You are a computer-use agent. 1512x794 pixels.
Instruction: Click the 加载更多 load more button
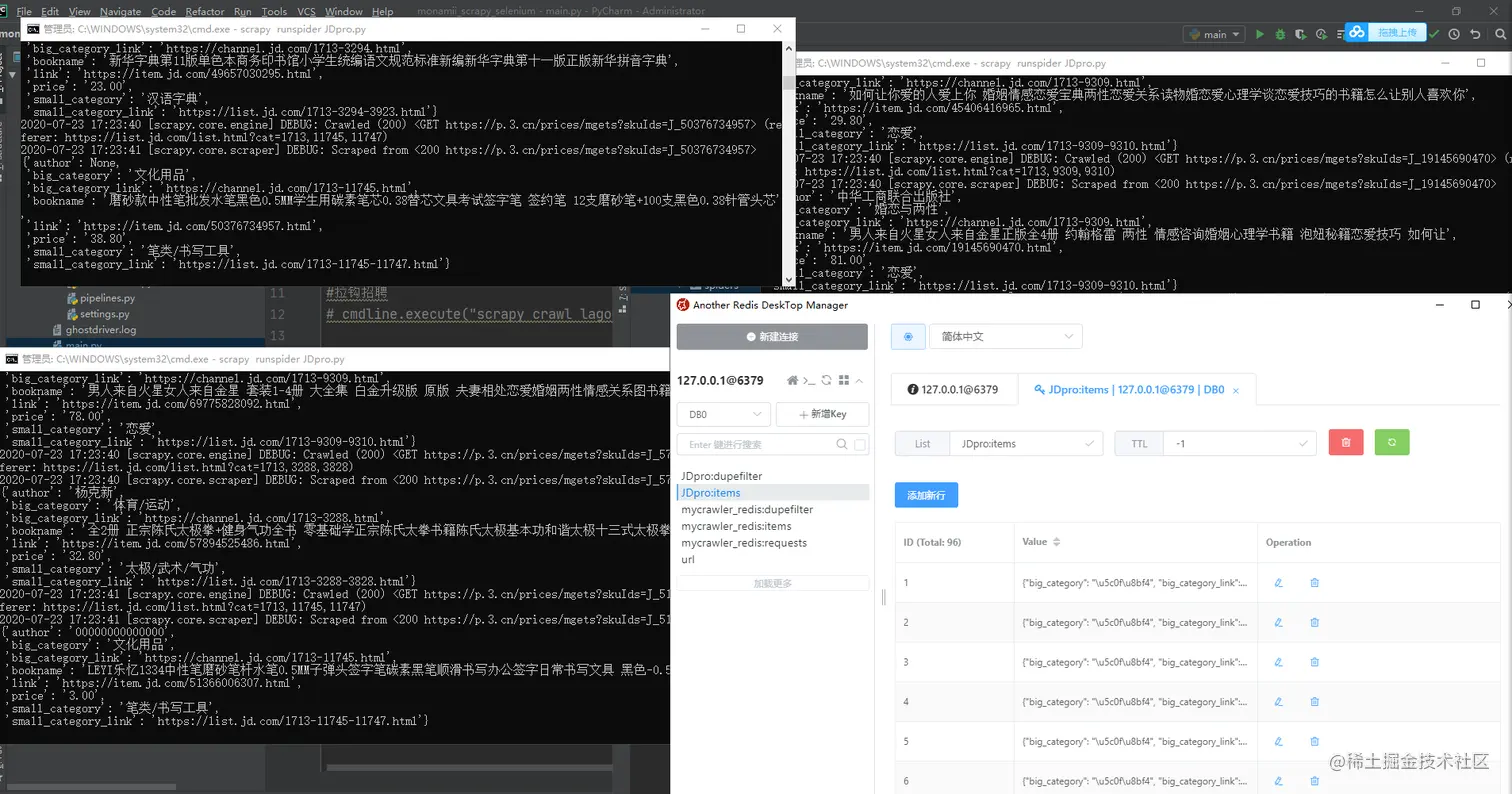tap(772, 583)
